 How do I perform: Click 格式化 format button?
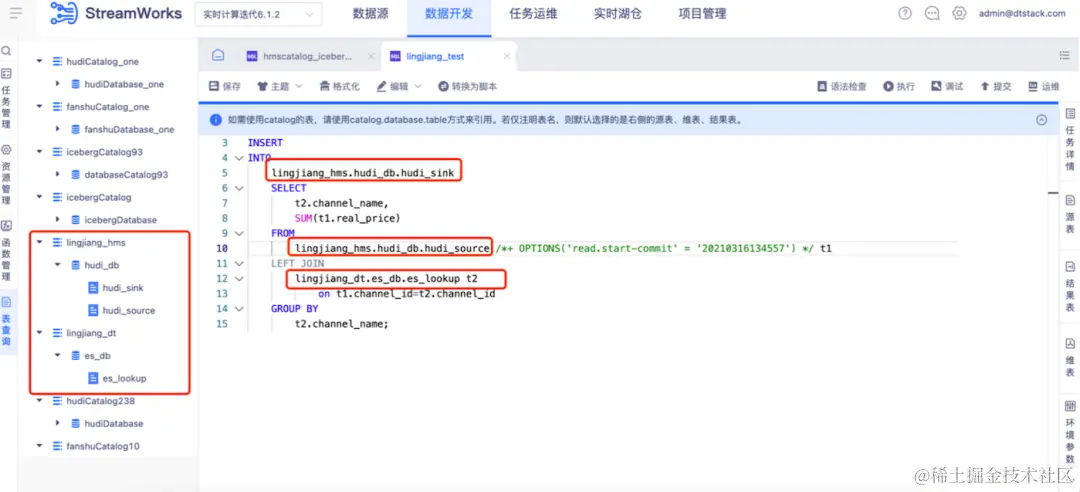click(x=340, y=87)
